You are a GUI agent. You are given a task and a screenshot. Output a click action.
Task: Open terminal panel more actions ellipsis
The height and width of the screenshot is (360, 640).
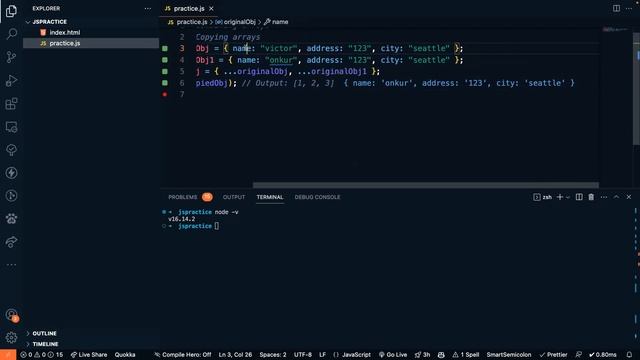click(x=604, y=197)
